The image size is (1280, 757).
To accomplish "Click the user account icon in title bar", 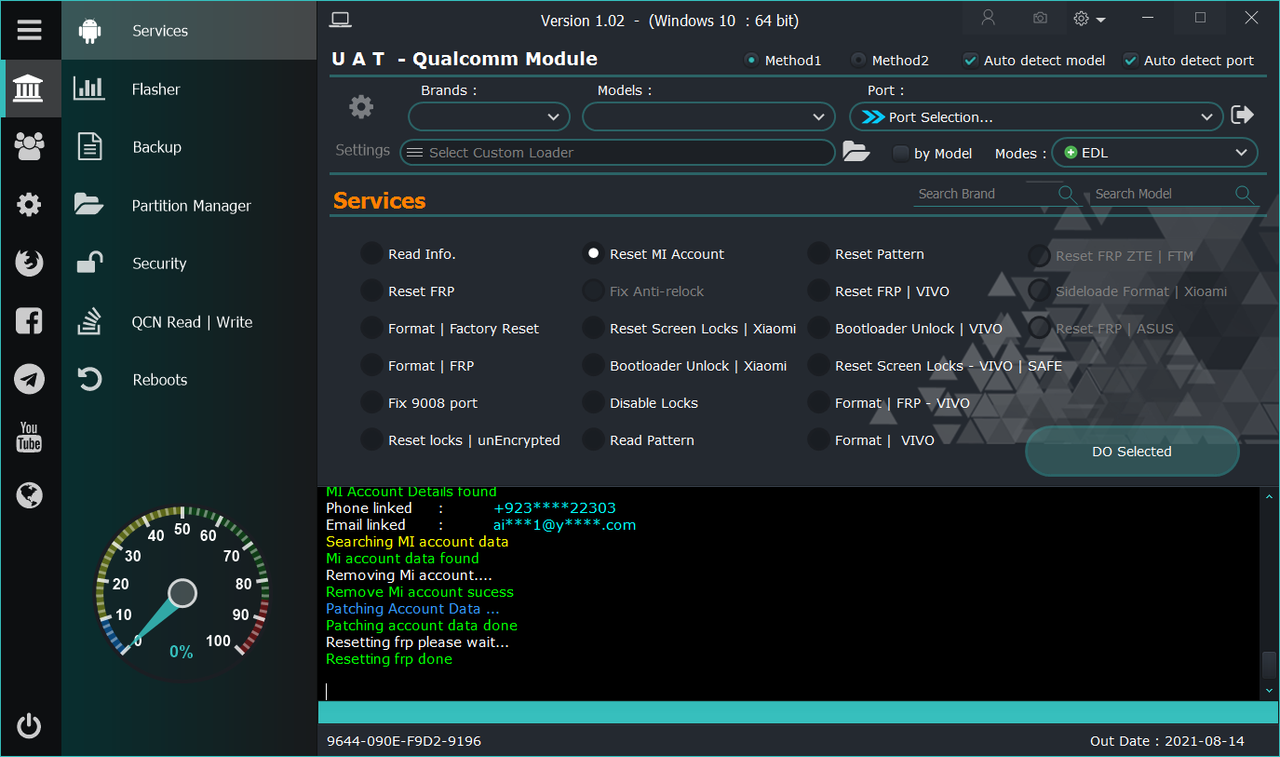I will click(x=988, y=19).
